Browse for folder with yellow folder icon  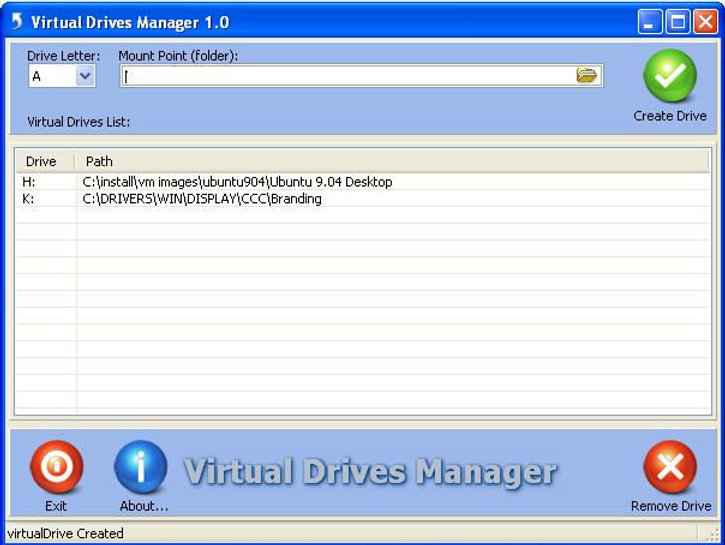(586, 75)
